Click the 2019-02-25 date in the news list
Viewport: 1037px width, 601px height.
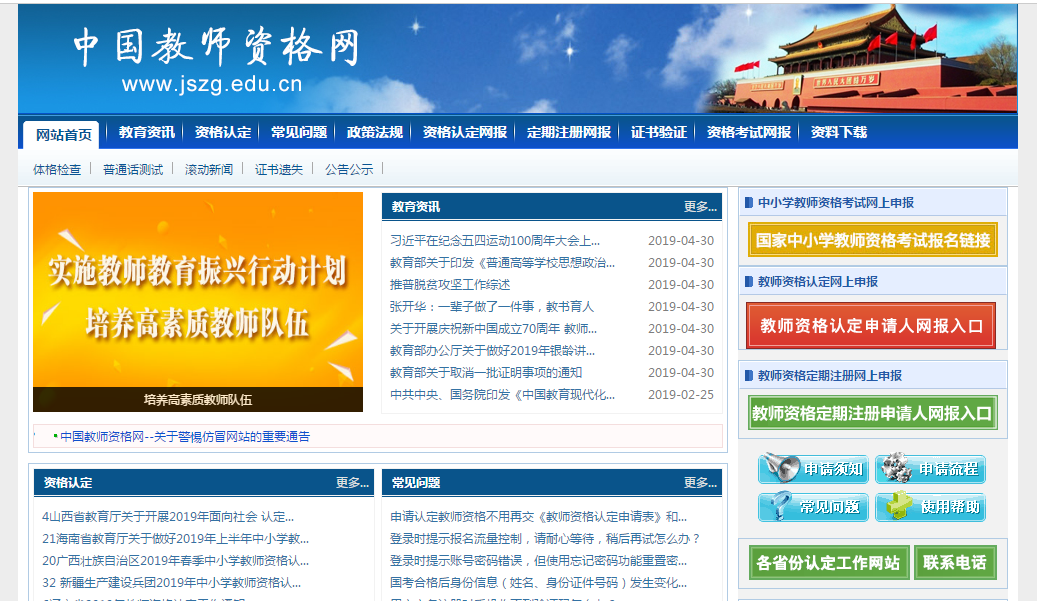click(681, 394)
